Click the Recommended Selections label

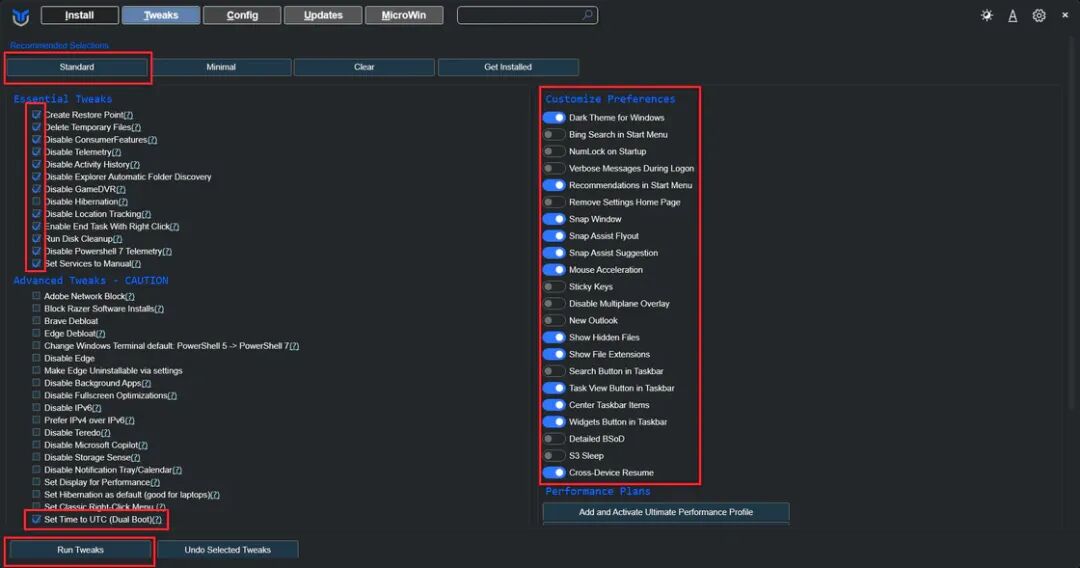pyautogui.click(x=59, y=45)
